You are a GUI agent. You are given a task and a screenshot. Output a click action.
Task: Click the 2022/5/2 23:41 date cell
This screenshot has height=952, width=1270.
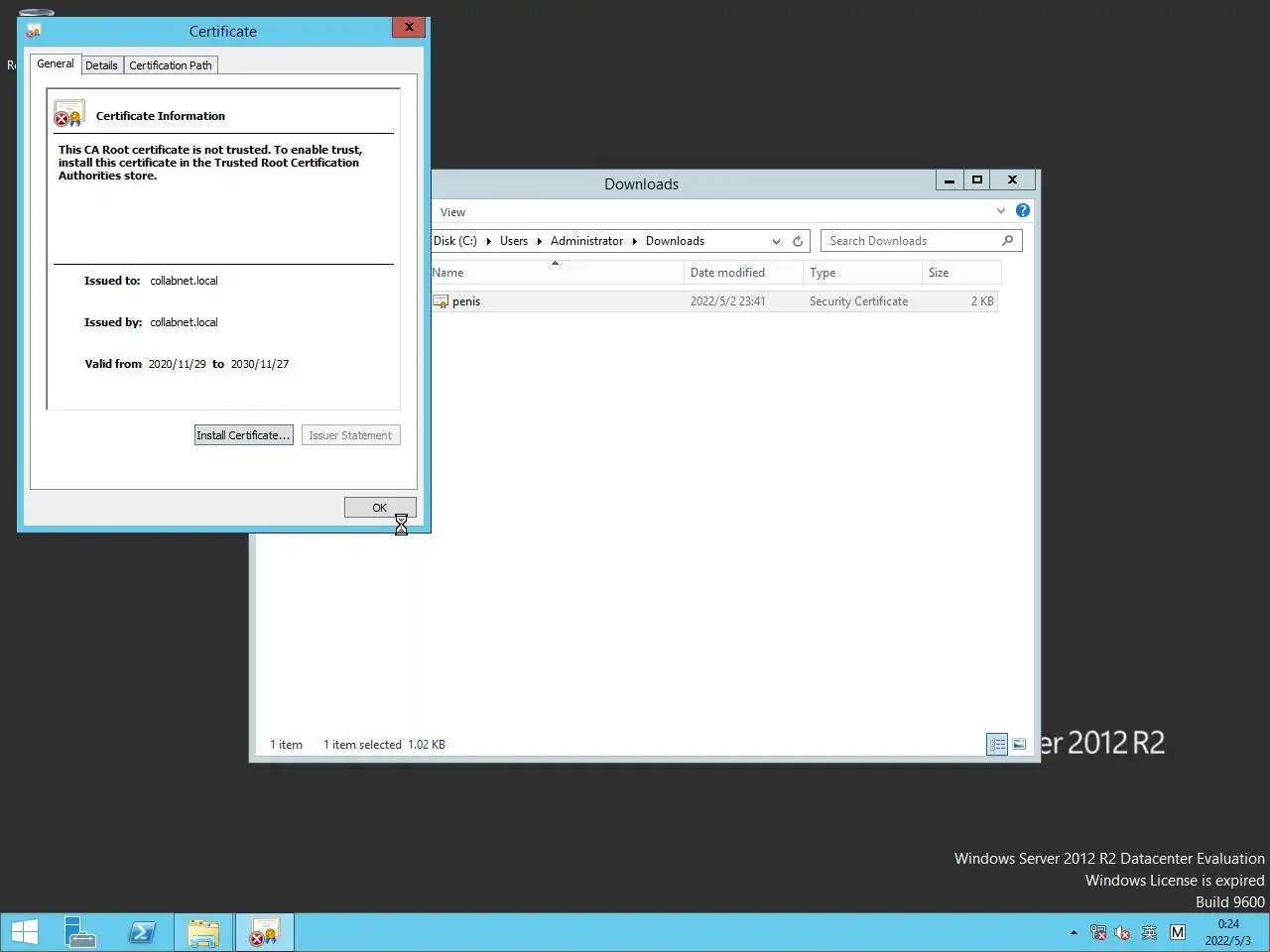click(727, 301)
